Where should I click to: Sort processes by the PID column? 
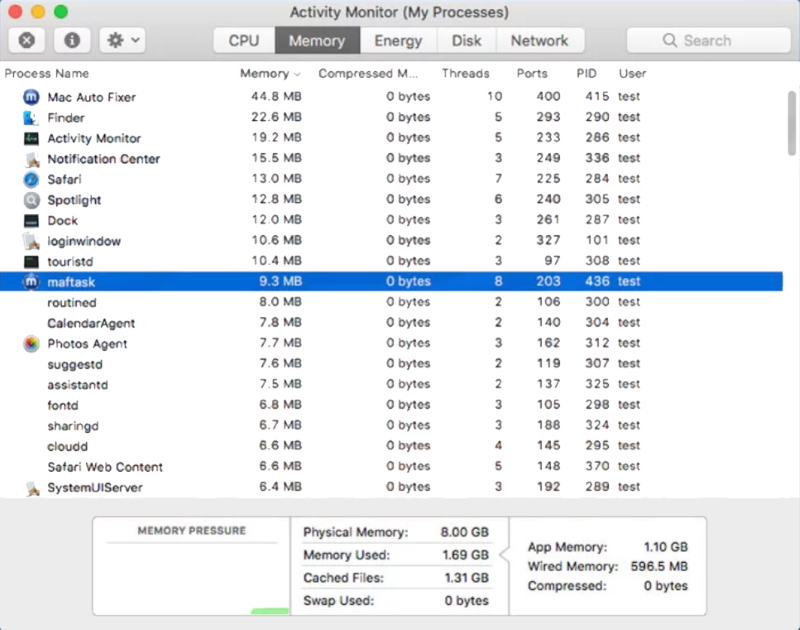click(x=587, y=74)
